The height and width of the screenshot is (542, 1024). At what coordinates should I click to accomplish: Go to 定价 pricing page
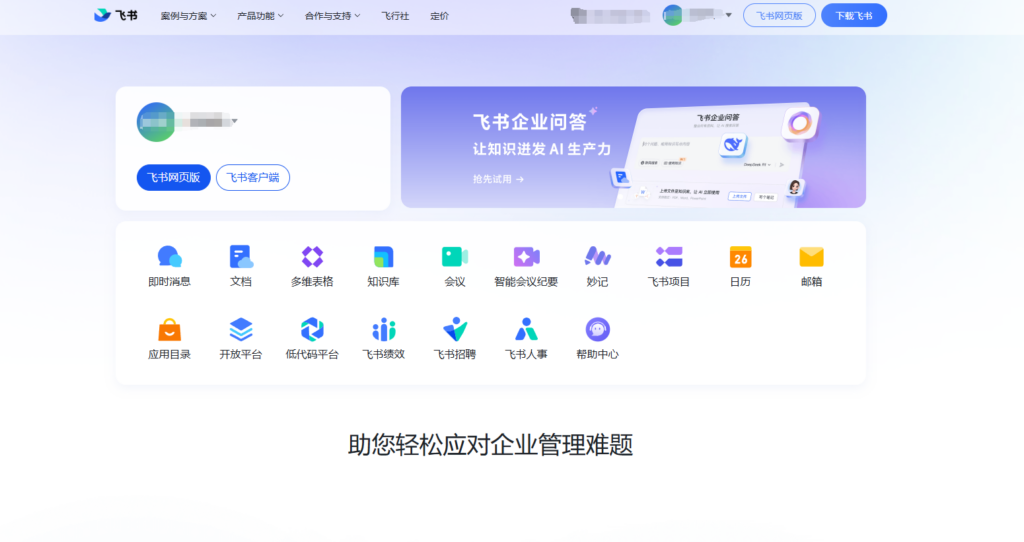(440, 16)
